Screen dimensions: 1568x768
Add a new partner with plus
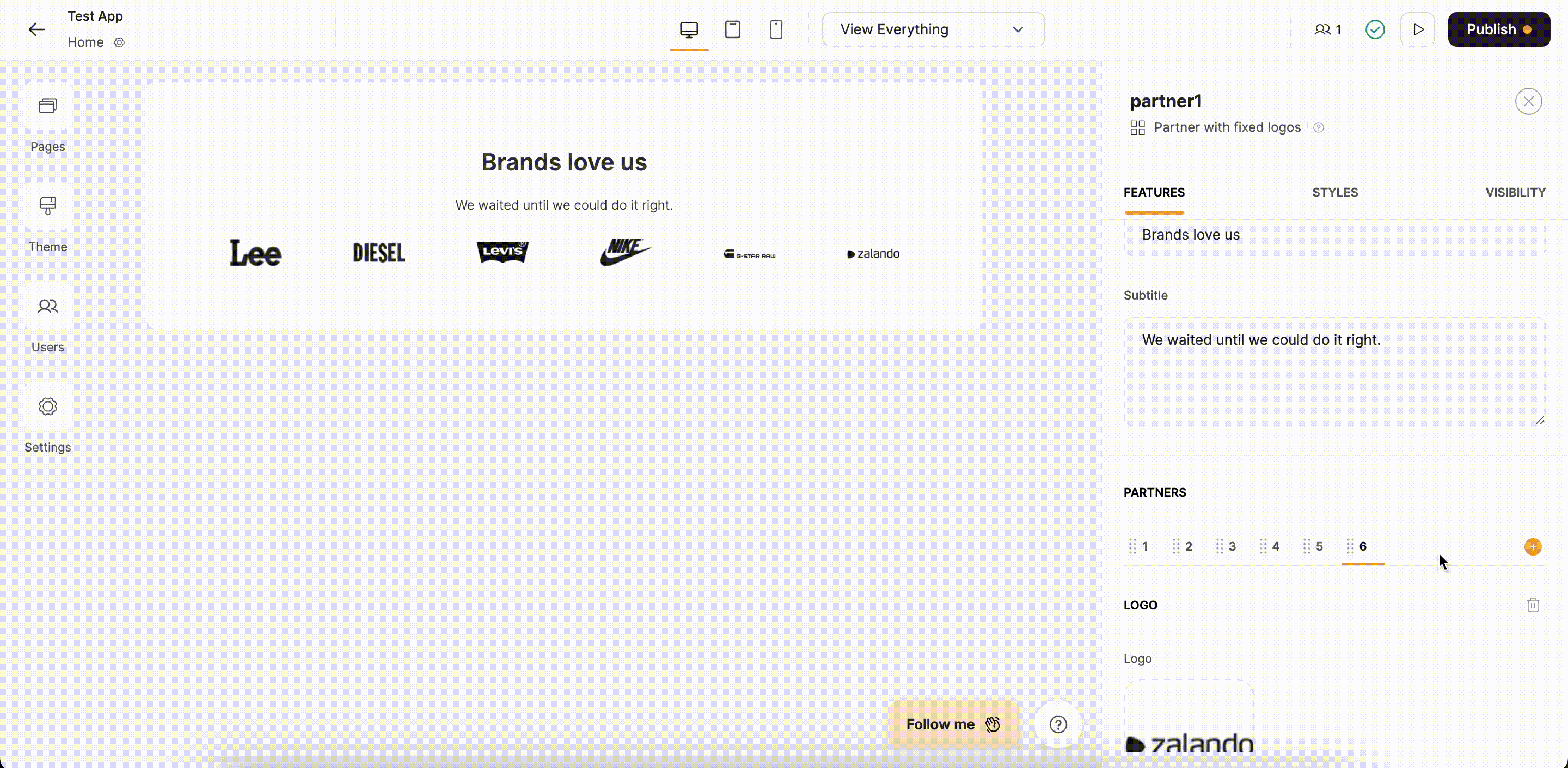(x=1533, y=547)
